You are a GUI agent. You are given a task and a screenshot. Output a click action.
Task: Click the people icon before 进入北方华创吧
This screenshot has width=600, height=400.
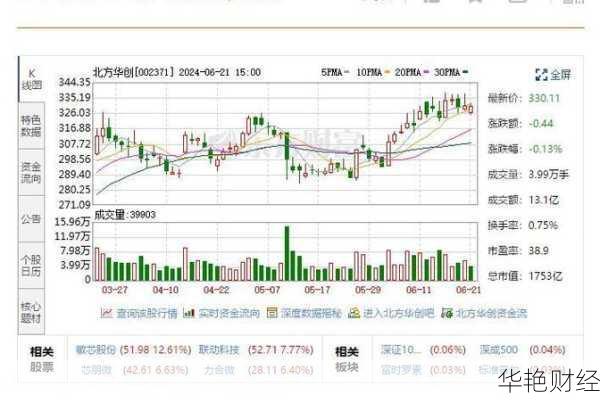354,313
